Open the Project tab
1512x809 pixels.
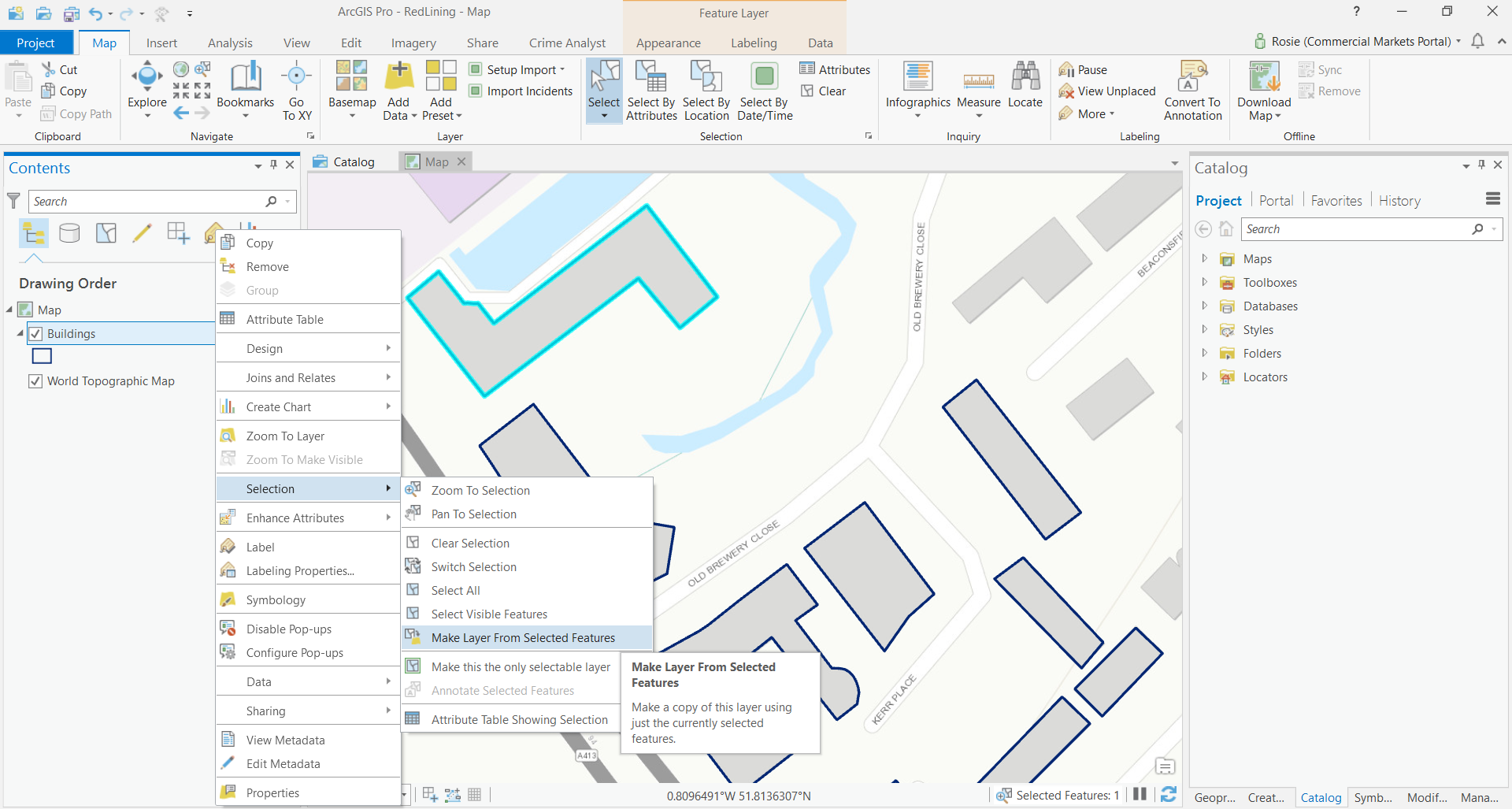[36, 43]
